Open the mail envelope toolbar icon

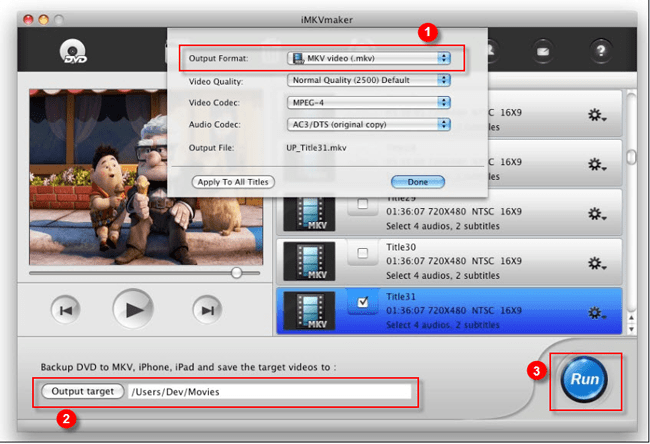[x=543, y=51]
